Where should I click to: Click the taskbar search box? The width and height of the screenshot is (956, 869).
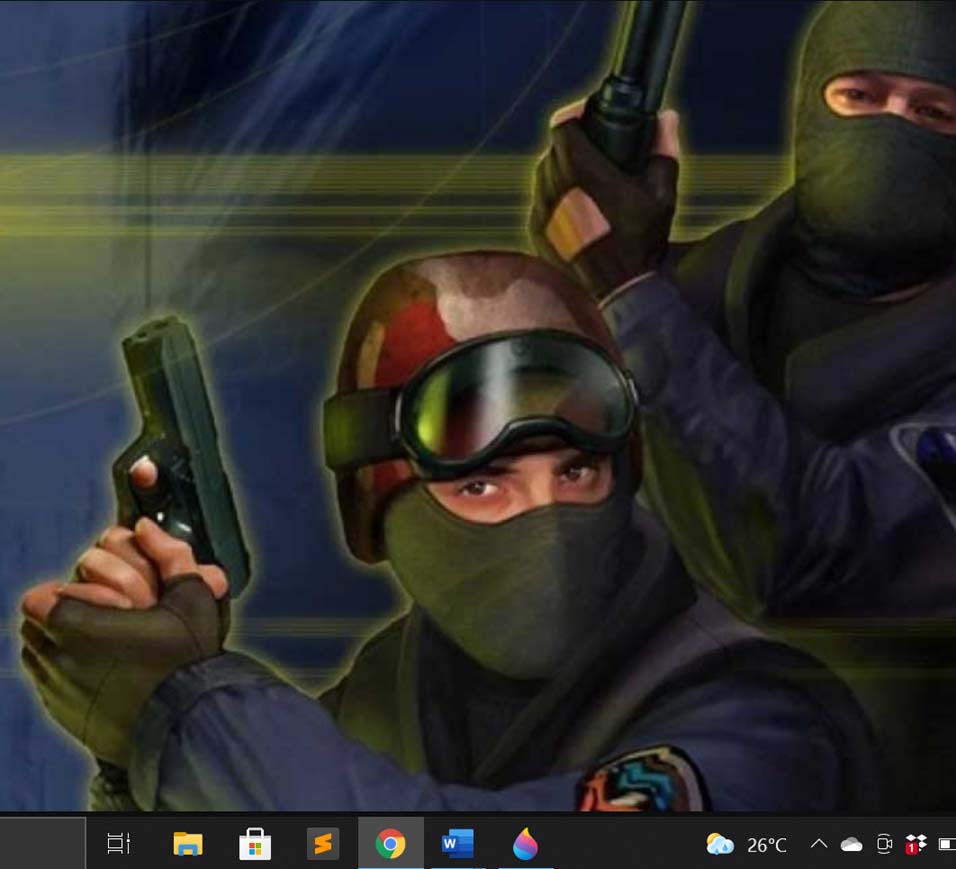(43, 843)
